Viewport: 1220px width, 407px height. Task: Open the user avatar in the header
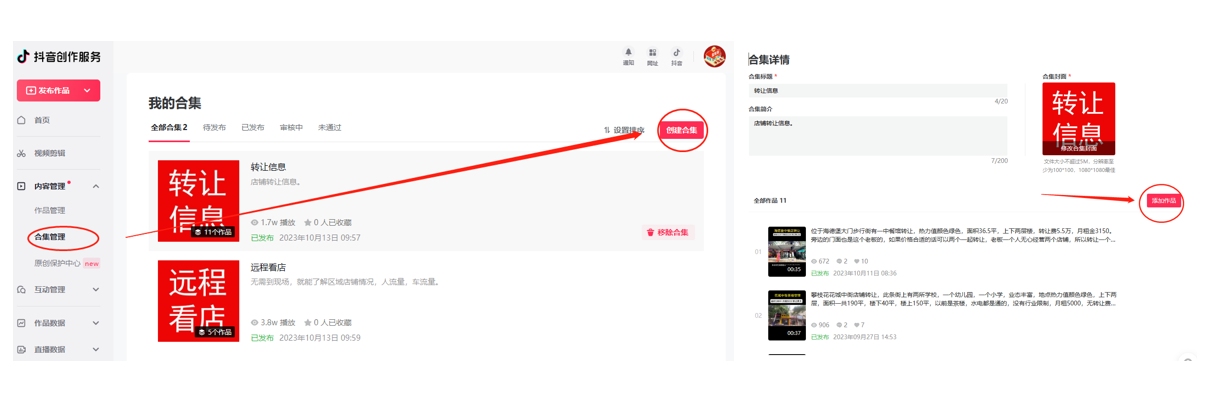pyautogui.click(x=714, y=56)
